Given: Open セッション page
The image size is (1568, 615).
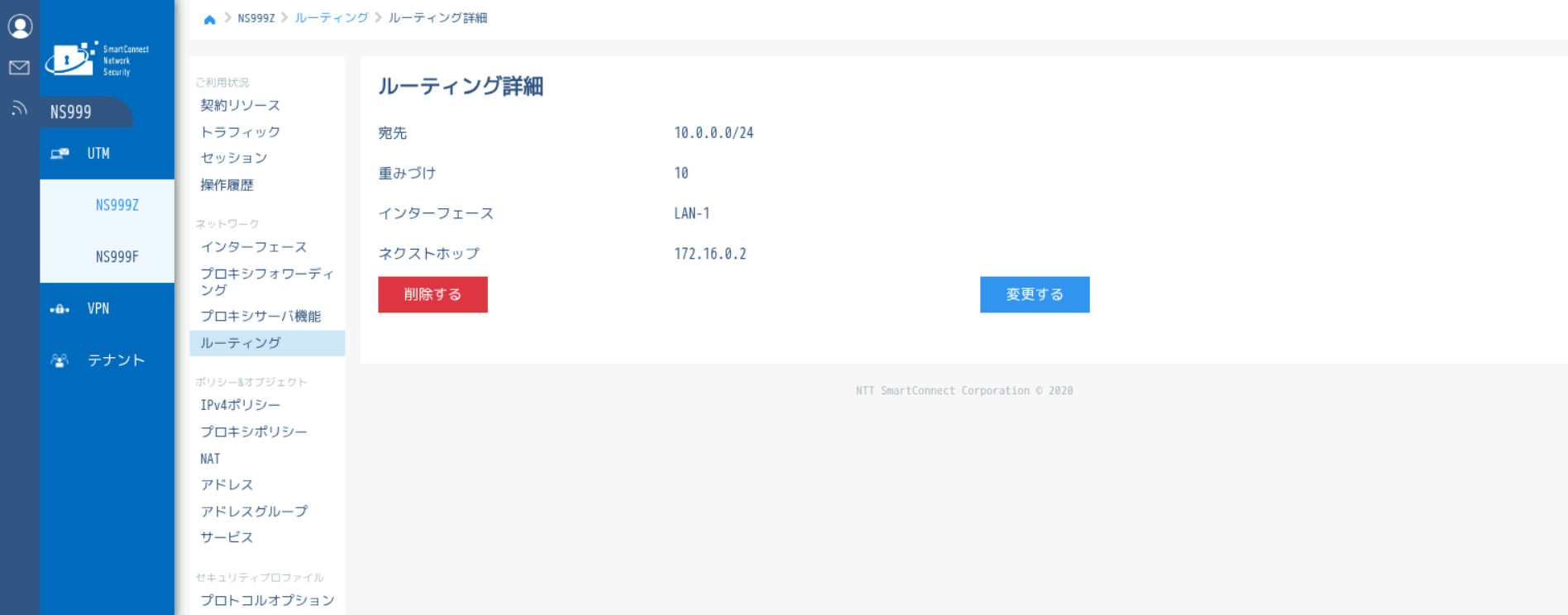Looking at the screenshot, I should [234, 158].
